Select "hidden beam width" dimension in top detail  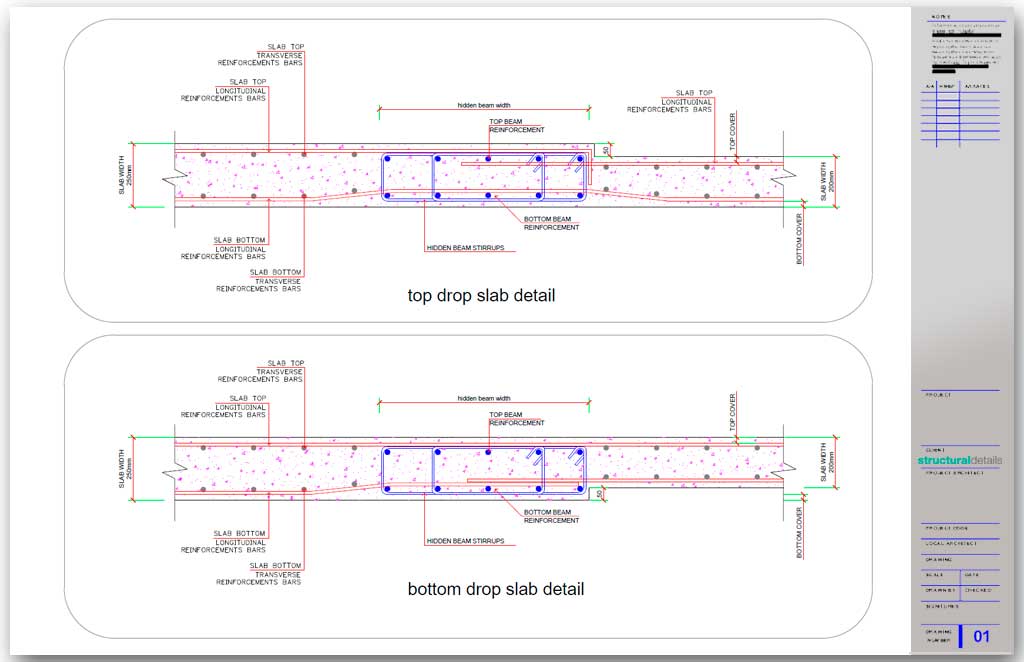click(x=484, y=105)
